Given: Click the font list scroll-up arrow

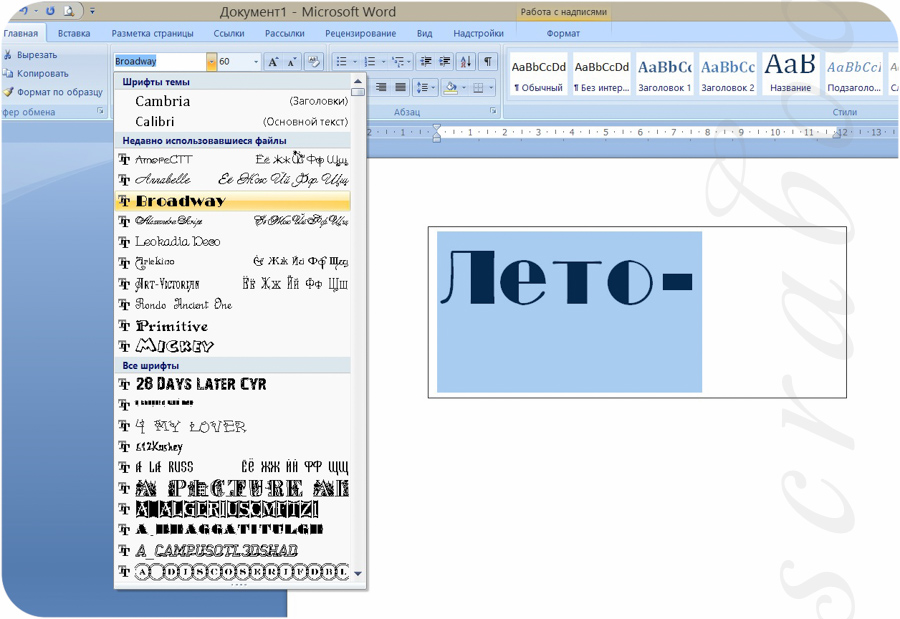Looking at the screenshot, I should [x=358, y=81].
